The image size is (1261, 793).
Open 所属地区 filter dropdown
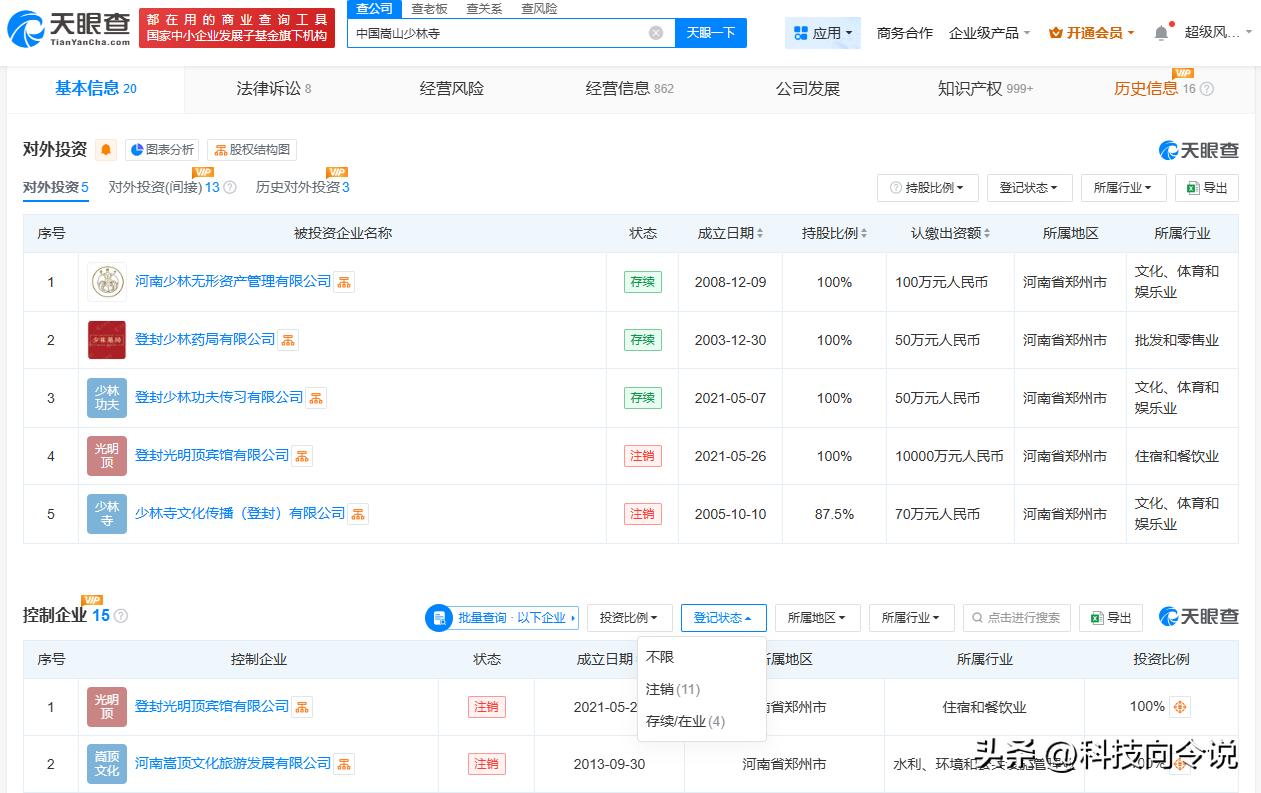(x=818, y=618)
